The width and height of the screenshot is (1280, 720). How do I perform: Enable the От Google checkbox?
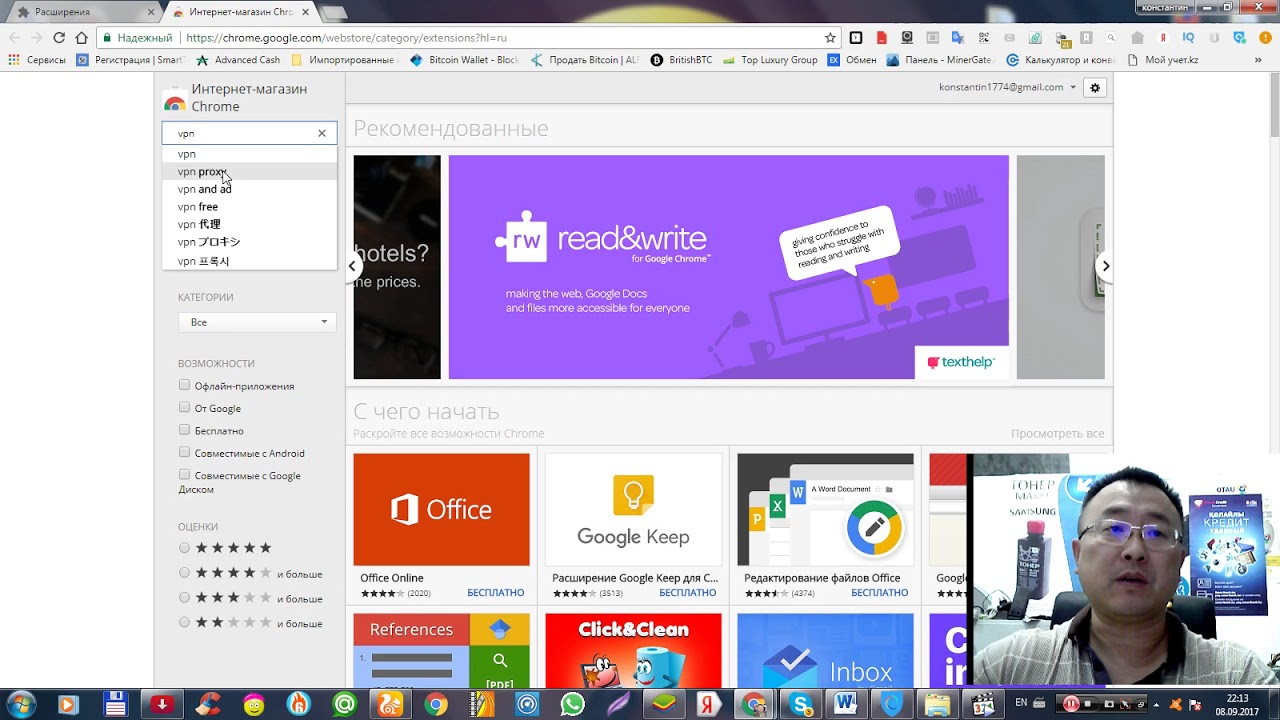pyautogui.click(x=184, y=407)
